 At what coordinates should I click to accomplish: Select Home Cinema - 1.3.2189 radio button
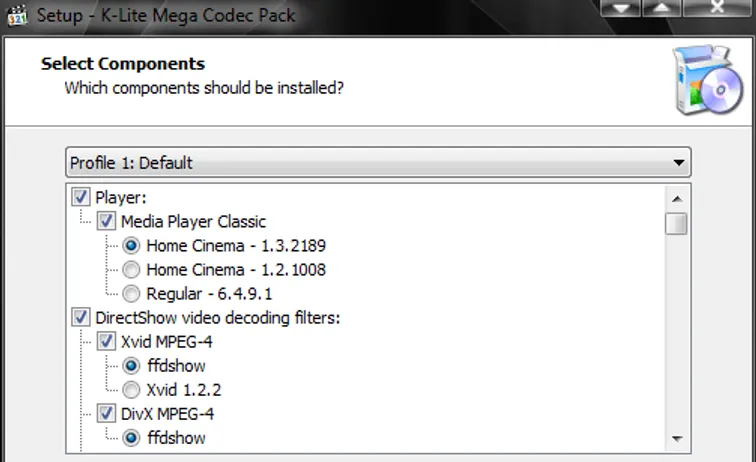[131, 245]
